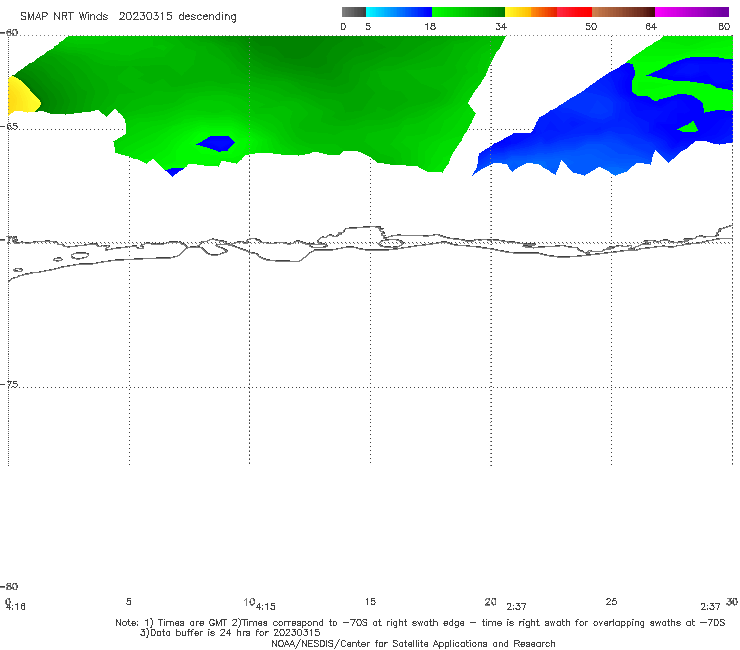Click the colorbar scale label '50'
The image size is (740, 650).
click(591, 27)
